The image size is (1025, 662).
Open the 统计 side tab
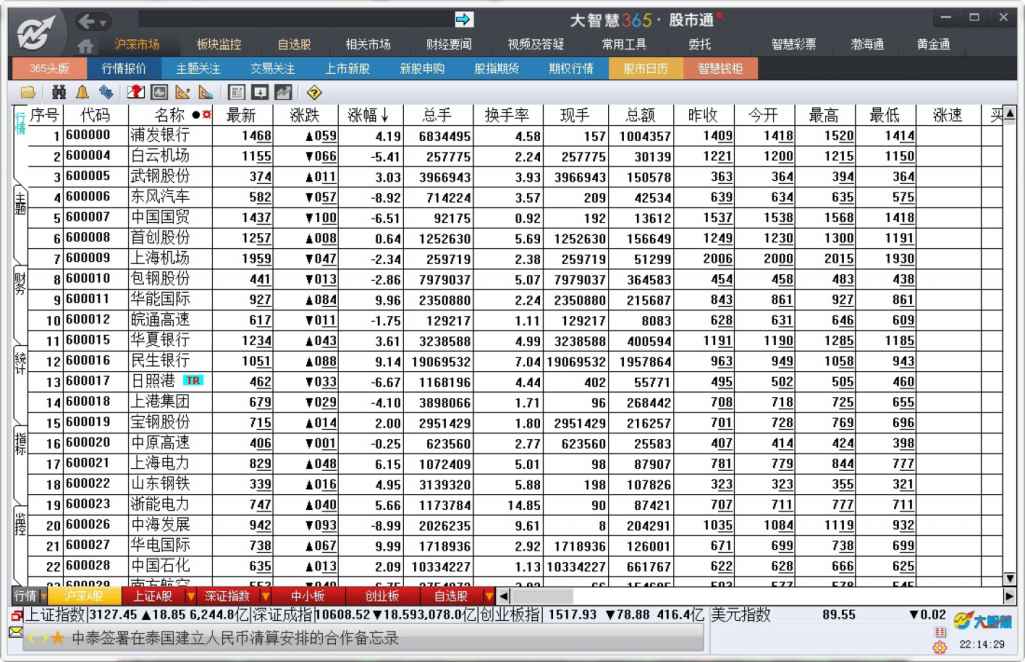click(20, 363)
